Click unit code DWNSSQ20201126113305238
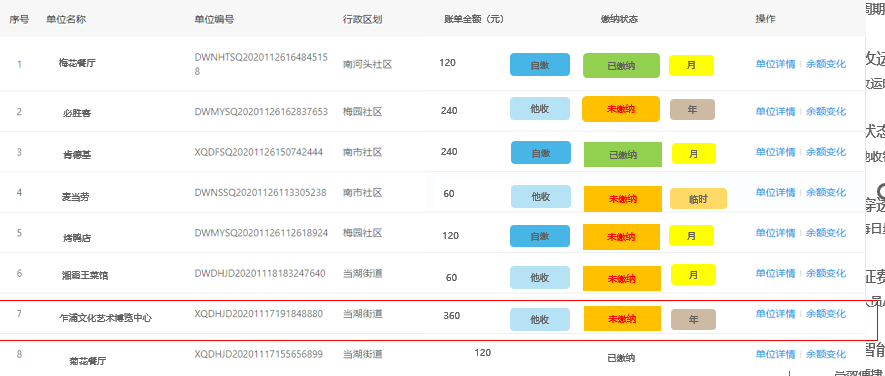This screenshot has width=885, height=376. pyautogui.click(x=260, y=193)
